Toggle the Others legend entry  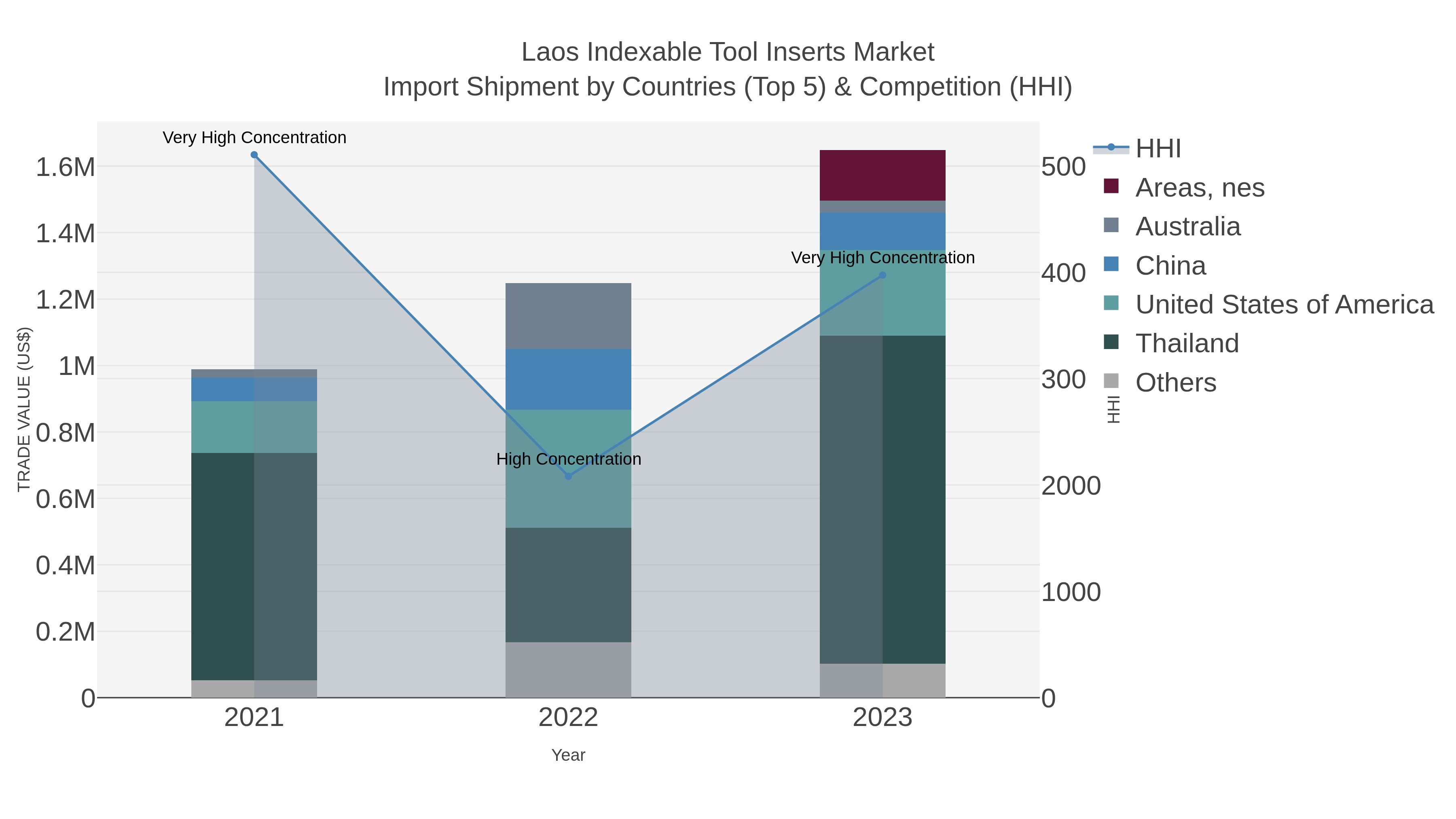[1160, 383]
